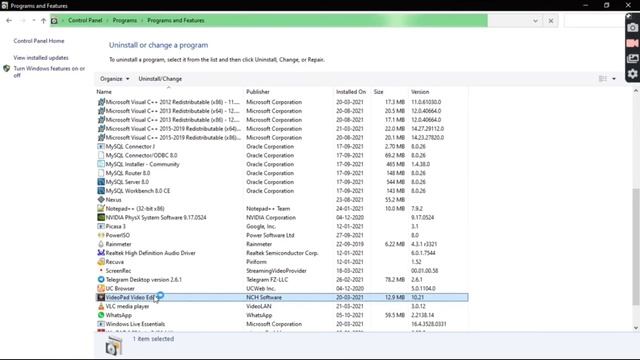Click the VideoLAN publisher cell
The height and width of the screenshot is (360, 640).
[x=259, y=306]
